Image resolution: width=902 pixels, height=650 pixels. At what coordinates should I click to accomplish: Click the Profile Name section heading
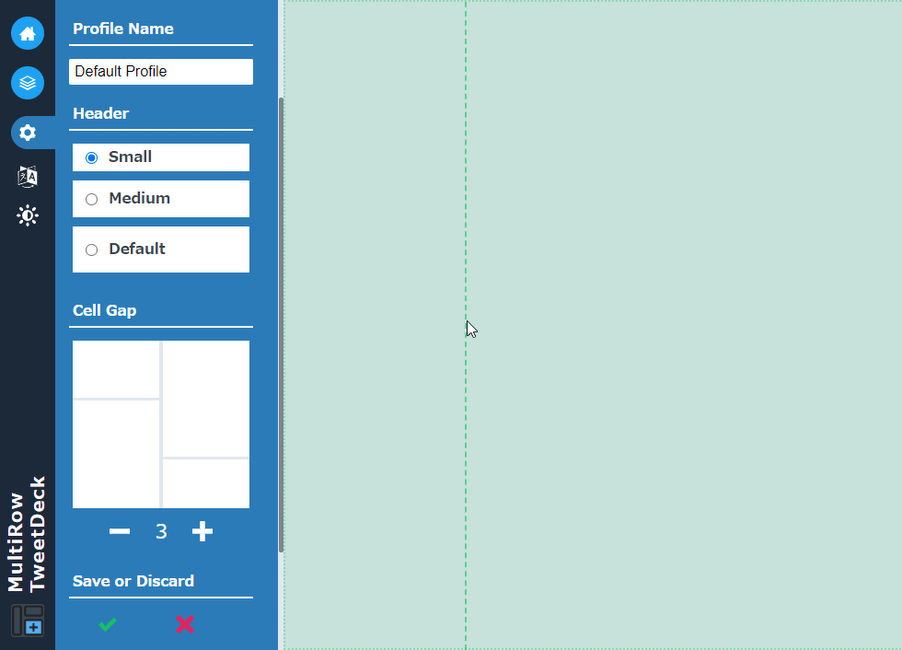click(123, 29)
